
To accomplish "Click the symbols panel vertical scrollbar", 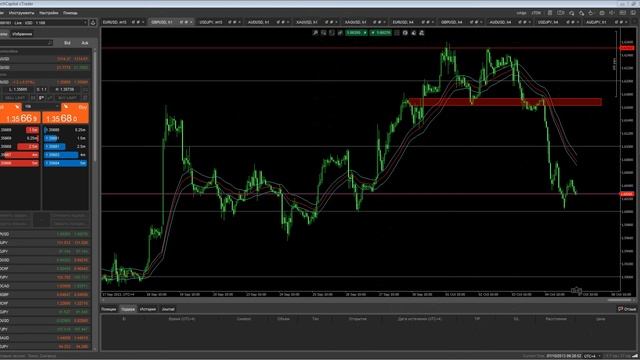I will (95, 106).
